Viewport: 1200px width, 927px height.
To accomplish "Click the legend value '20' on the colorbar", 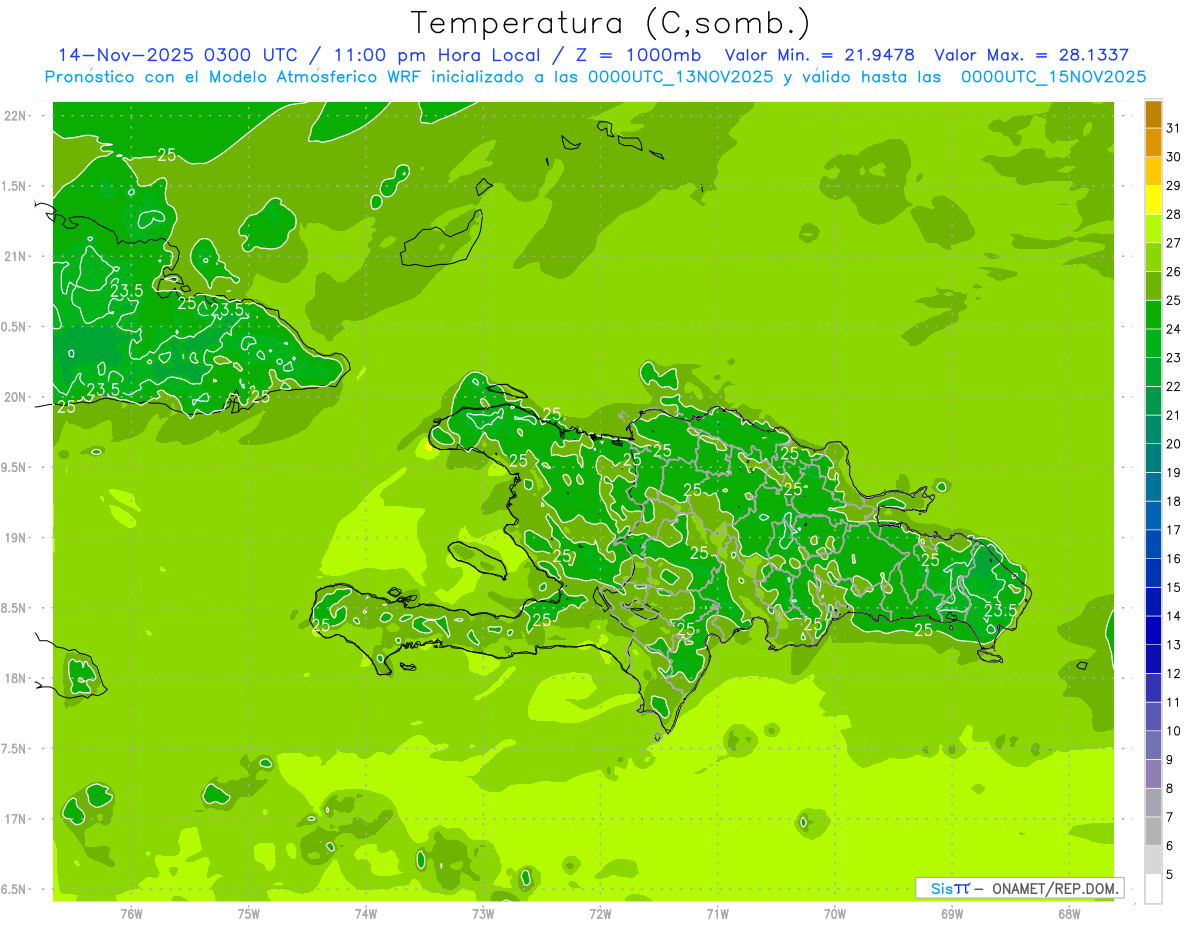I will [x=1174, y=444].
